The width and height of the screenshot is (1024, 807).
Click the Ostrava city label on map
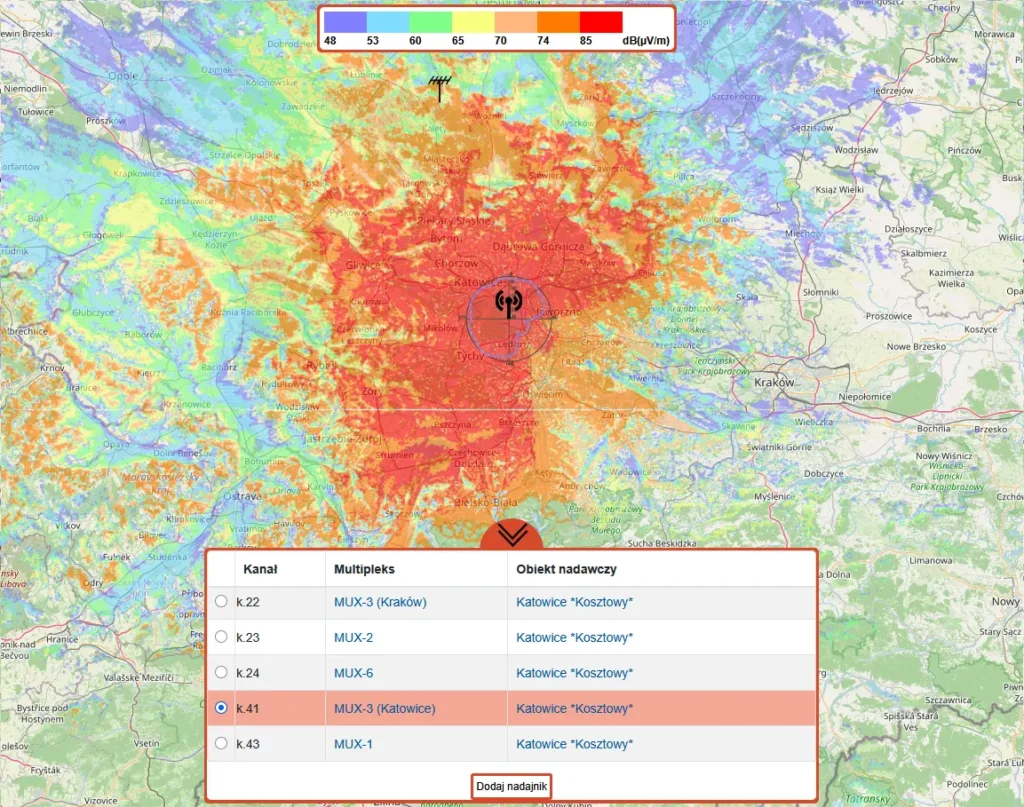242,496
